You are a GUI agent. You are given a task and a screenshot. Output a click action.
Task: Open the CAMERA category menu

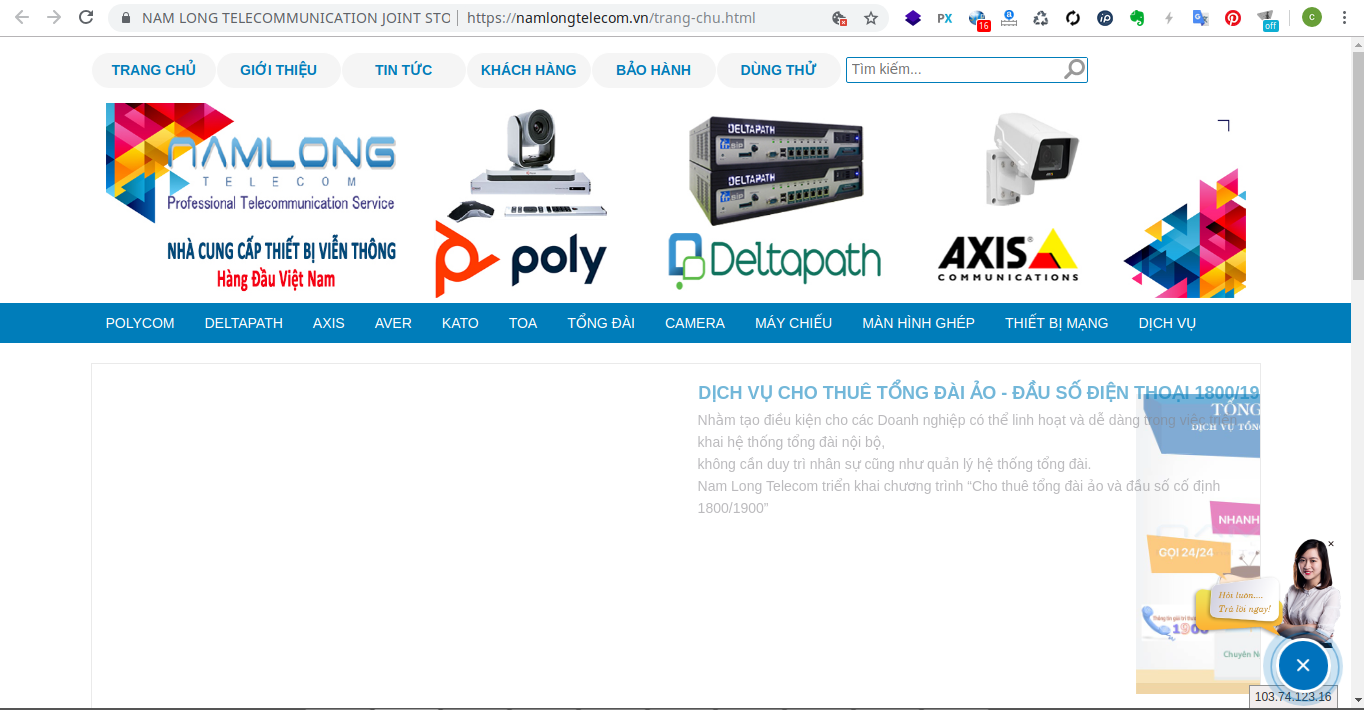(x=695, y=323)
